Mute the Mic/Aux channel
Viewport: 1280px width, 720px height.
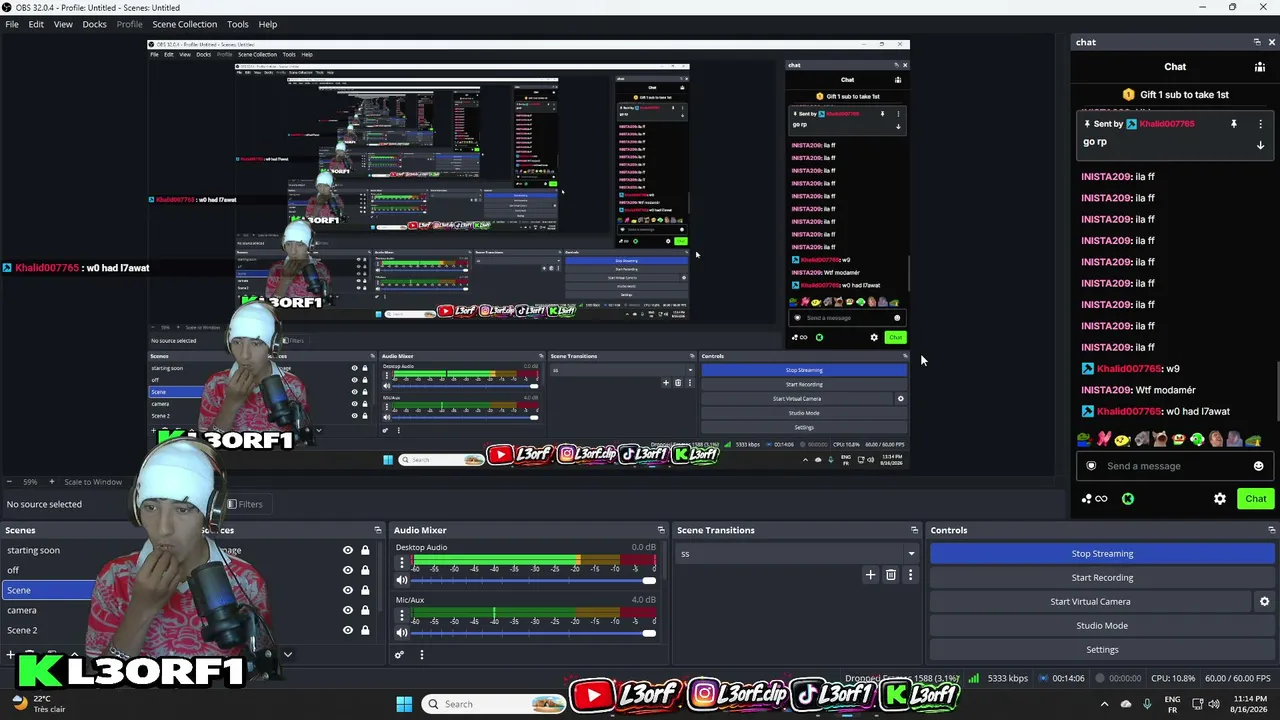coord(402,633)
